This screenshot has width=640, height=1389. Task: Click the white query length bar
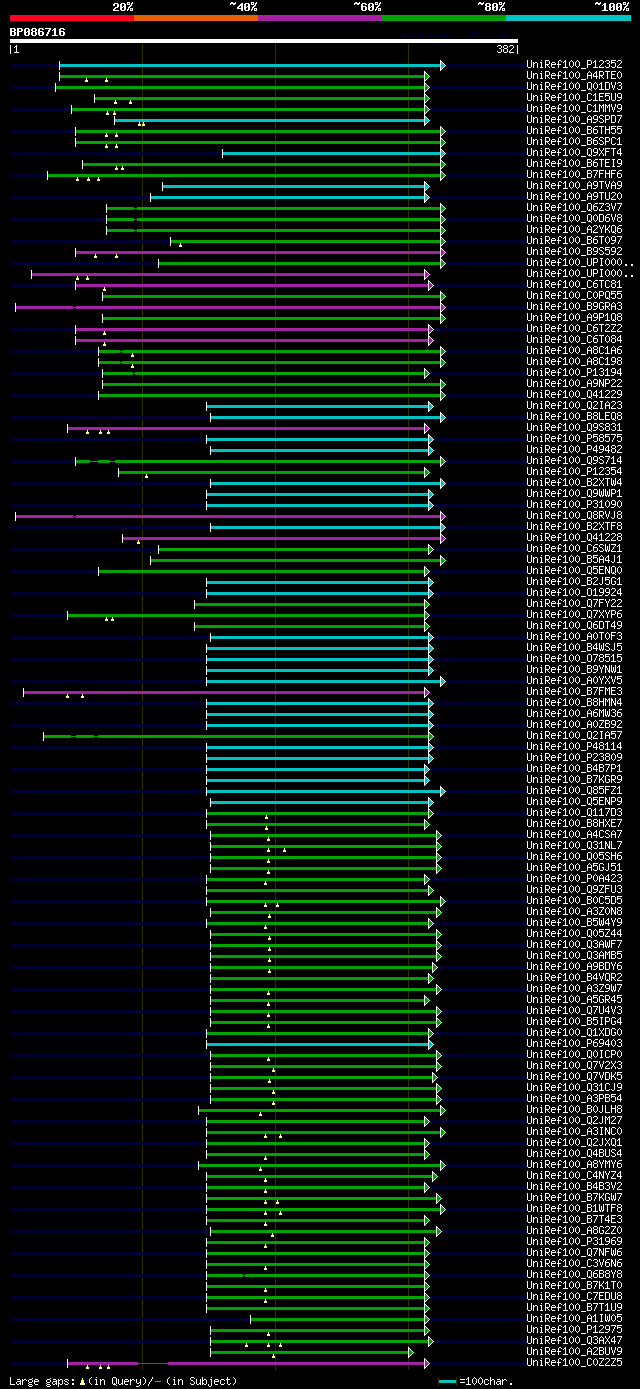[x=264, y=41]
